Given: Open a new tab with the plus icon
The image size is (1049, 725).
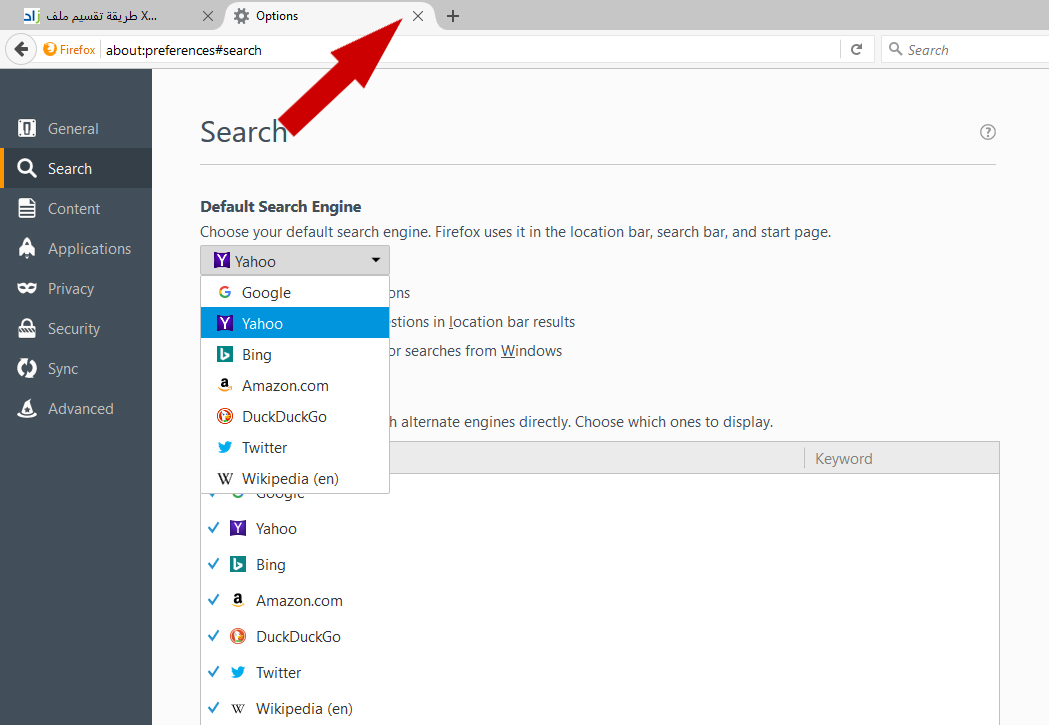Looking at the screenshot, I should (453, 16).
